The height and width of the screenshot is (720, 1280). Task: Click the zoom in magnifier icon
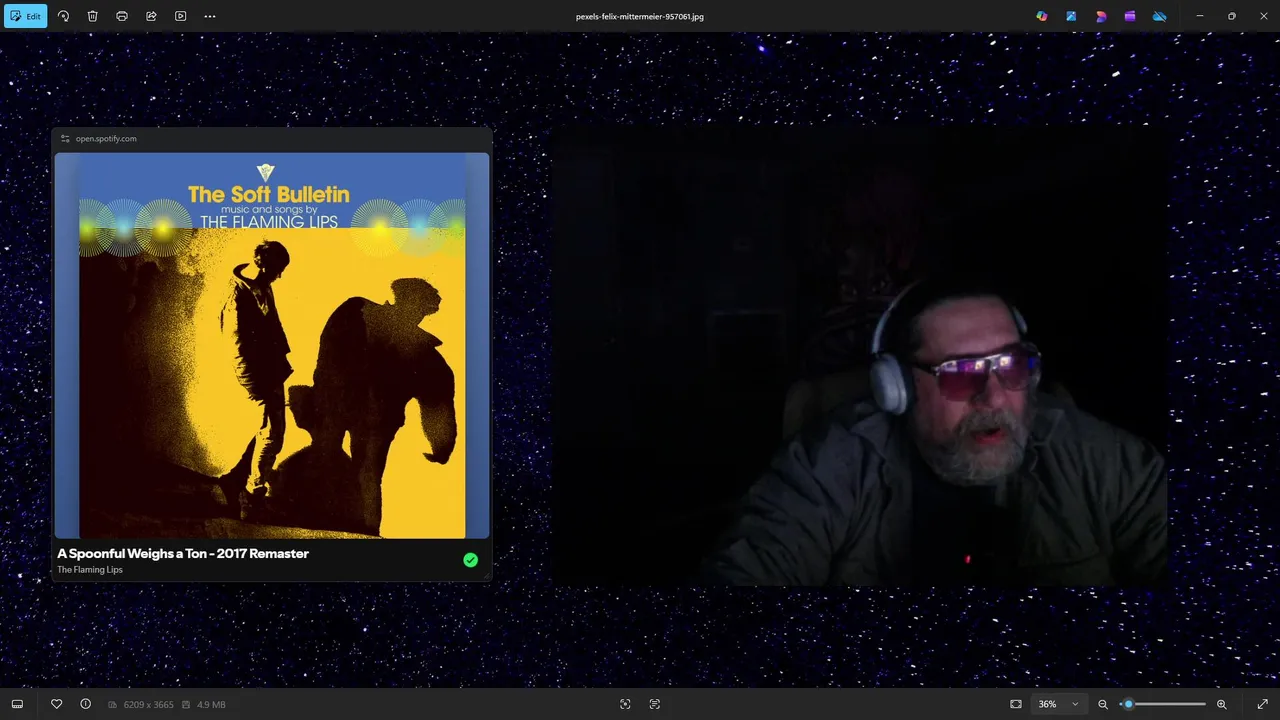(1221, 704)
